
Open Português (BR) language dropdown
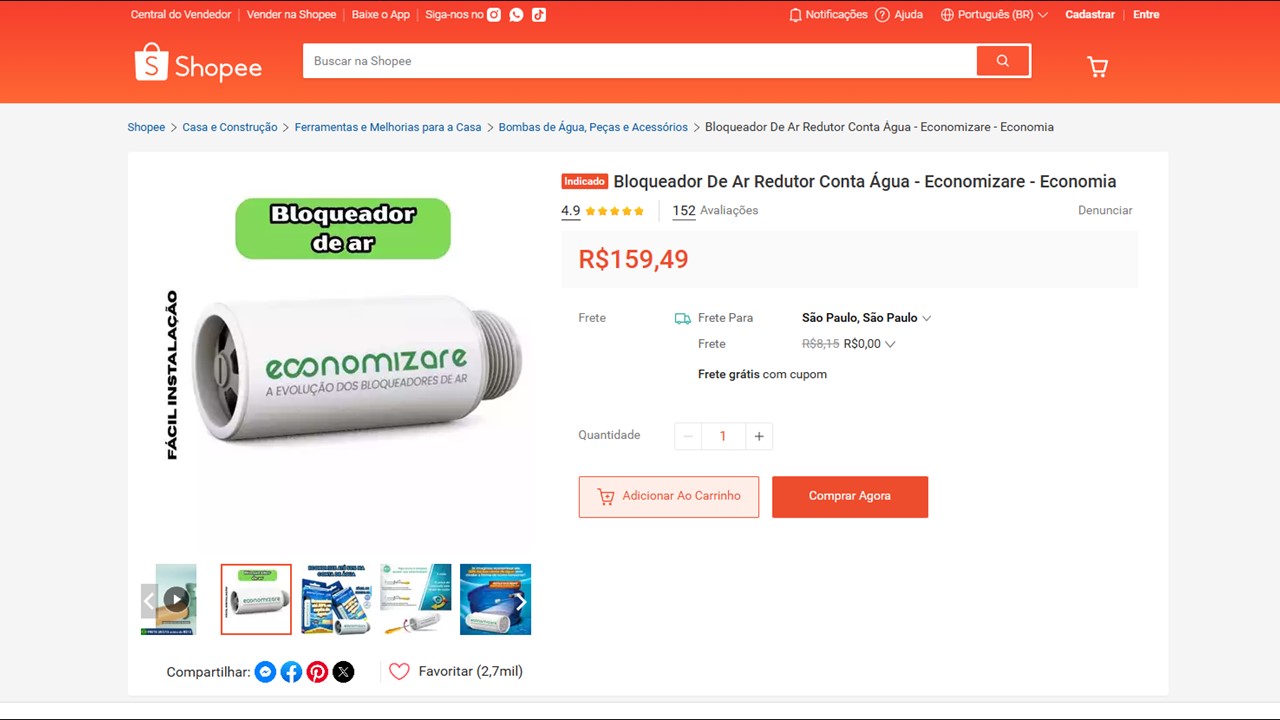click(995, 15)
